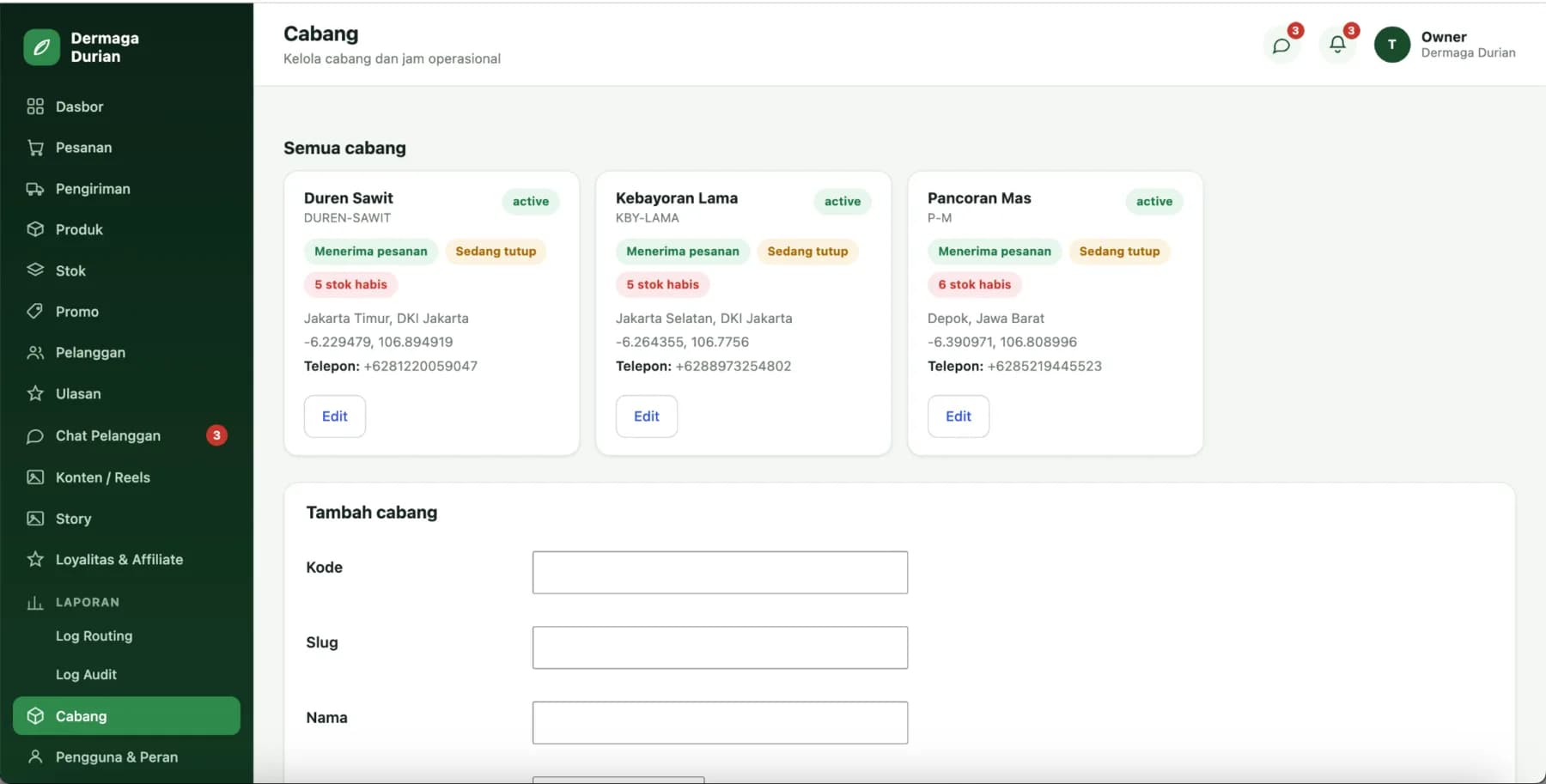The height and width of the screenshot is (784, 1546).
Task: Click the Dermaga Durian leaf logo
Action: click(x=41, y=47)
